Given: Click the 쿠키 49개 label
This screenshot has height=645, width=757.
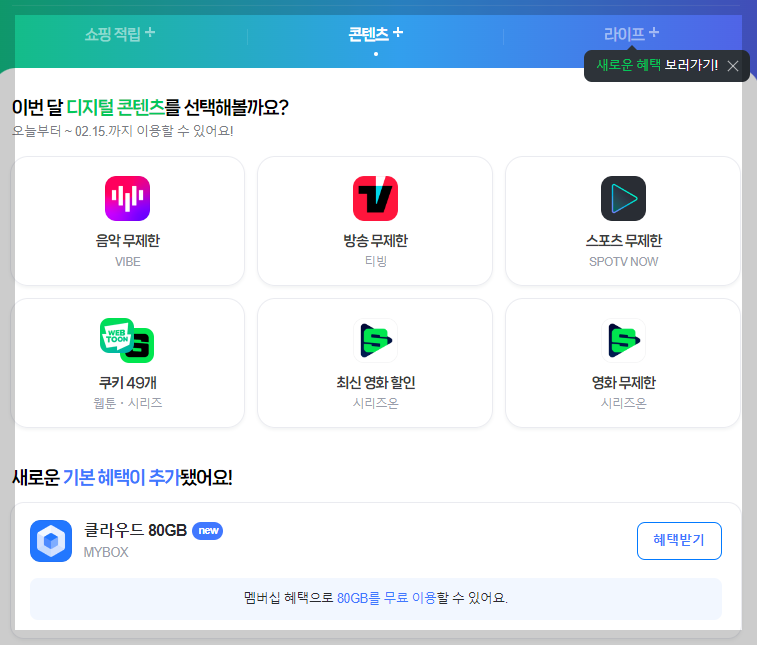Looking at the screenshot, I should pos(127,382).
